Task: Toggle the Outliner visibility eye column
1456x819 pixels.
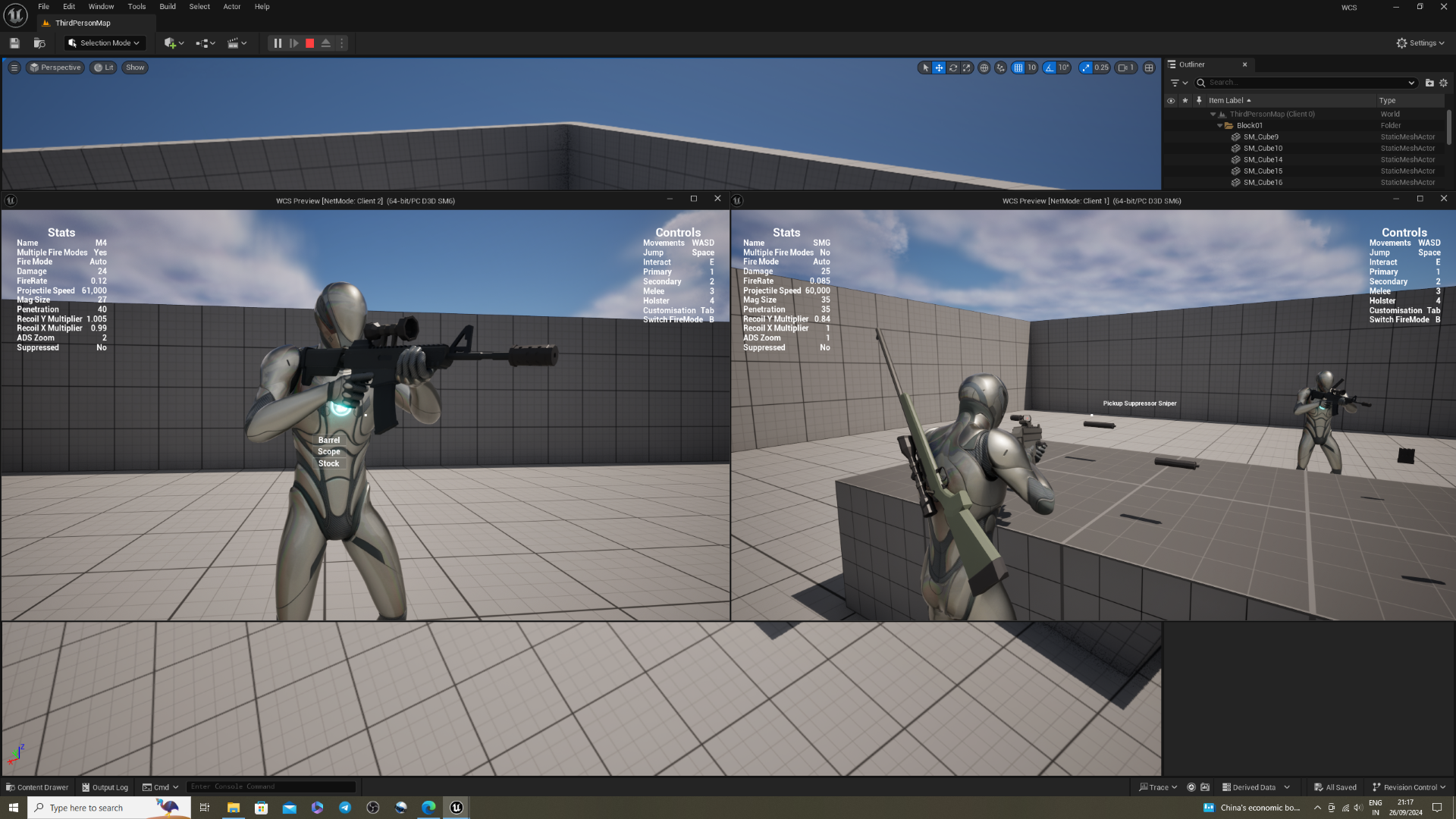Action: 1171,101
